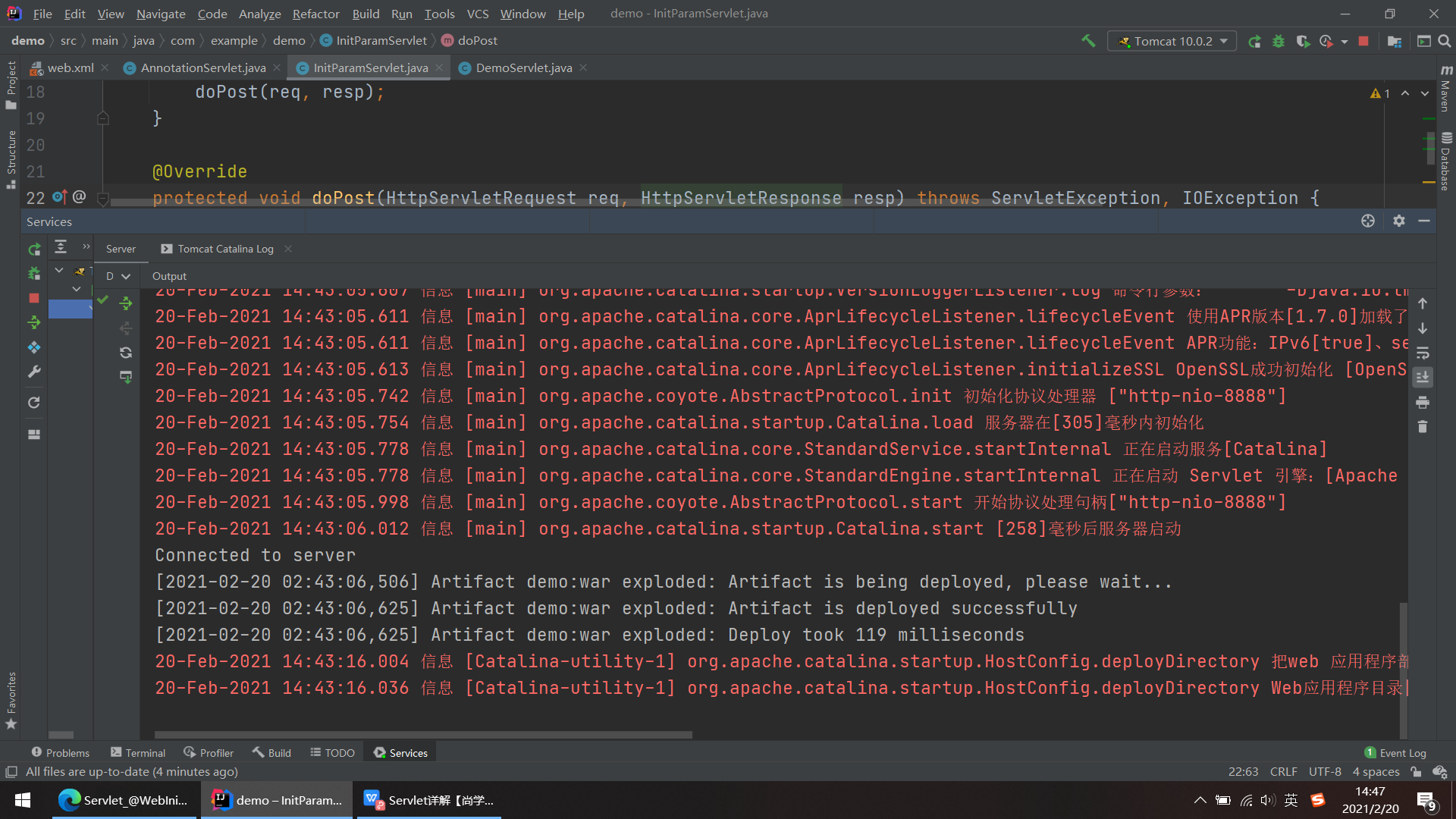Screen dimensions: 1456x819
Task: Click the Expand All icon in Services tree
Action: pyautogui.click(x=61, y=247)
